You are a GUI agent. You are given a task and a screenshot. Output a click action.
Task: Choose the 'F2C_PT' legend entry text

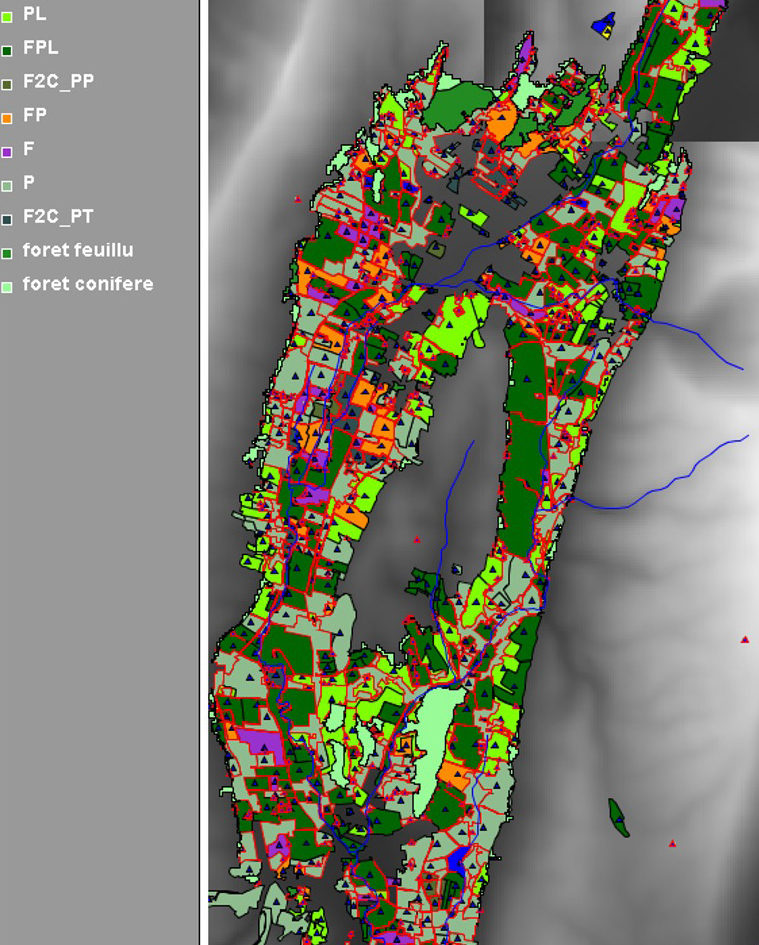point(58,216)
